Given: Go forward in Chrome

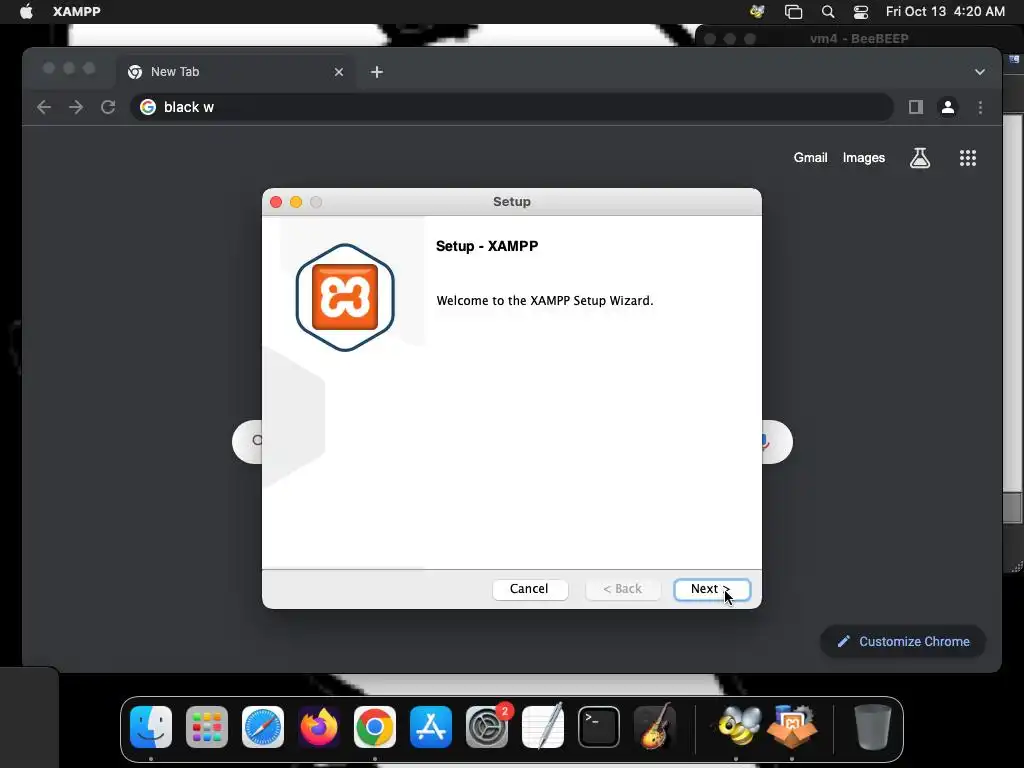Looking at the screenshot, I should click(76, 107).
